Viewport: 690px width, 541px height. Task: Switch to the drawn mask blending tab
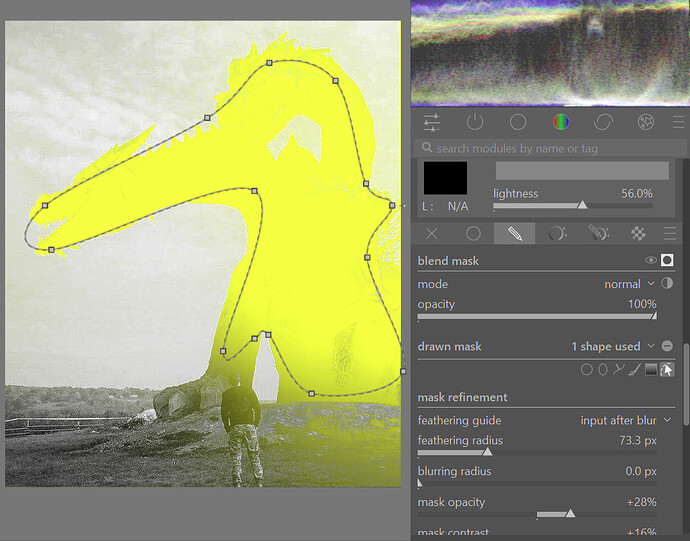coord(514,233)
